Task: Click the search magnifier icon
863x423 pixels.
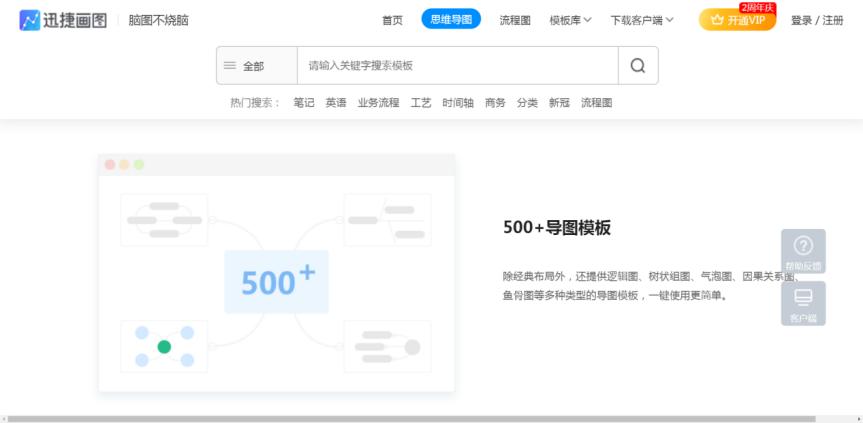Action: [x=638, y=65]
